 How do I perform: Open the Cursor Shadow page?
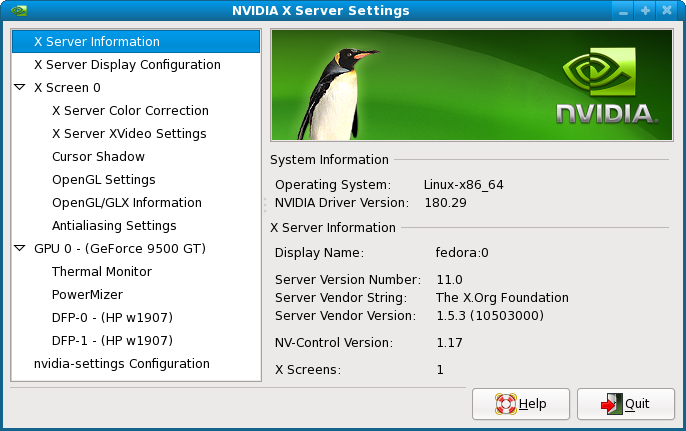coord(98,157)
